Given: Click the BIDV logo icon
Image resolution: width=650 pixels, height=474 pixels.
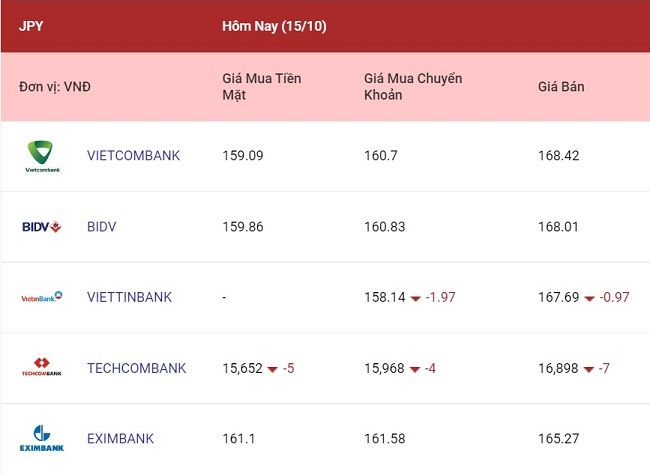Looking at the screenshot, I should [41, 227].
